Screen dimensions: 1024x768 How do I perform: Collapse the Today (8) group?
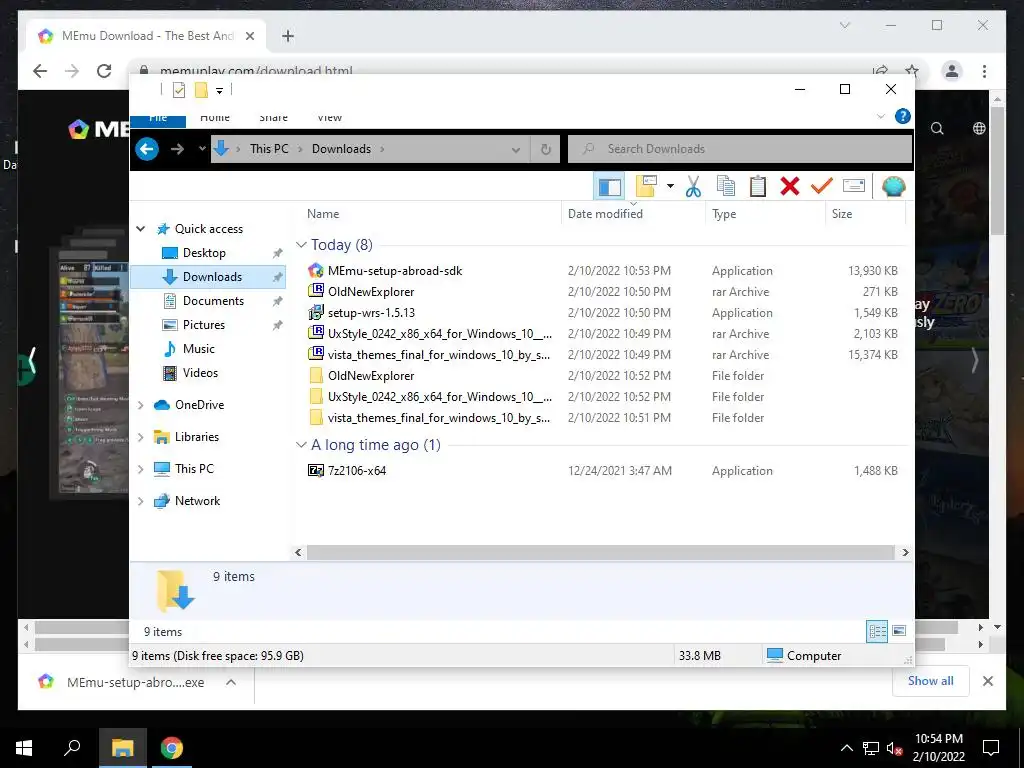pyautogui.click(x=301, y=245)
